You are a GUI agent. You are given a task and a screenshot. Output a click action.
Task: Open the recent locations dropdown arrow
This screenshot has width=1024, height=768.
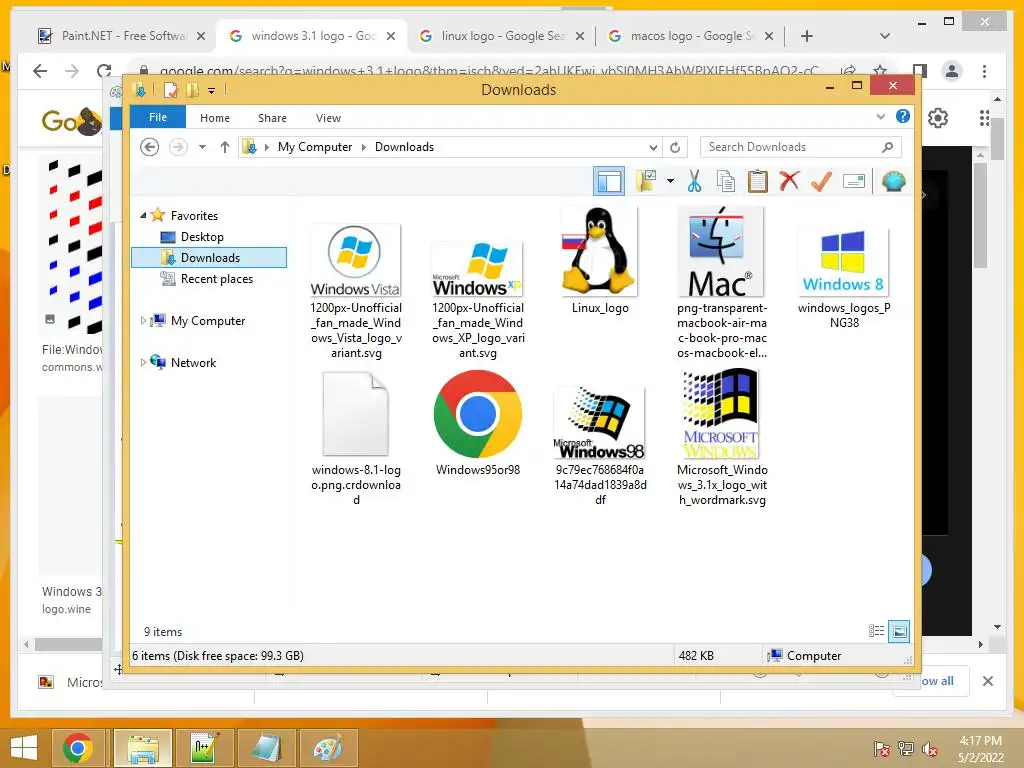(202, 147)
